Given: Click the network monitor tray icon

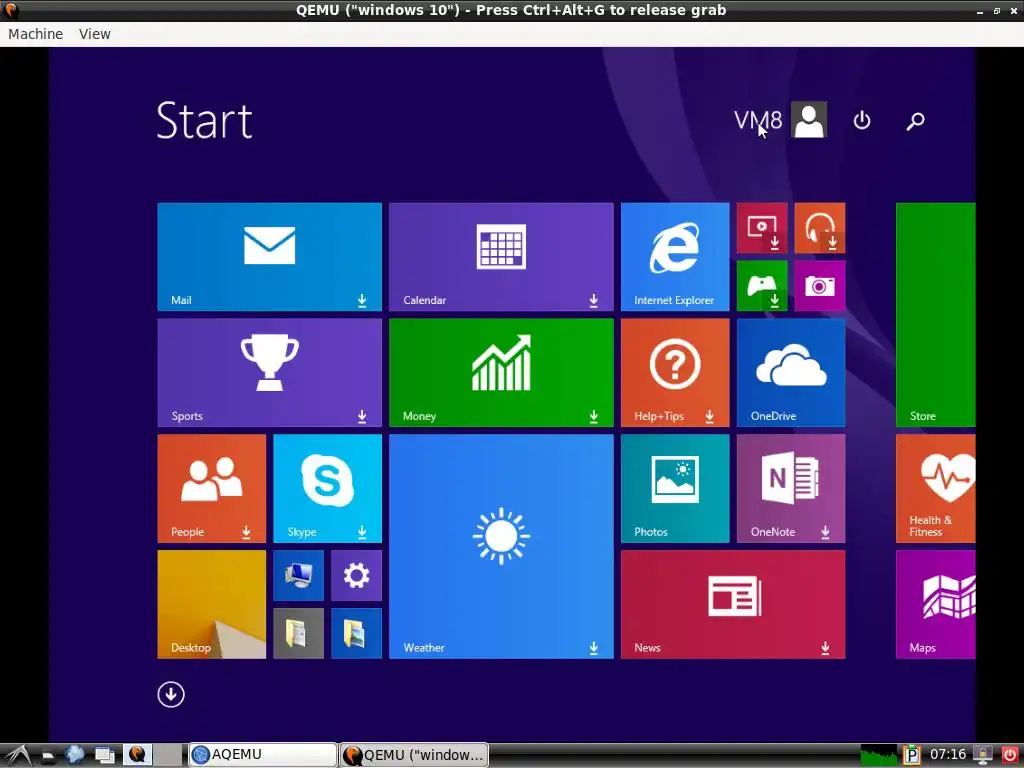Looking at the screenshot, I should pos(983,755).
